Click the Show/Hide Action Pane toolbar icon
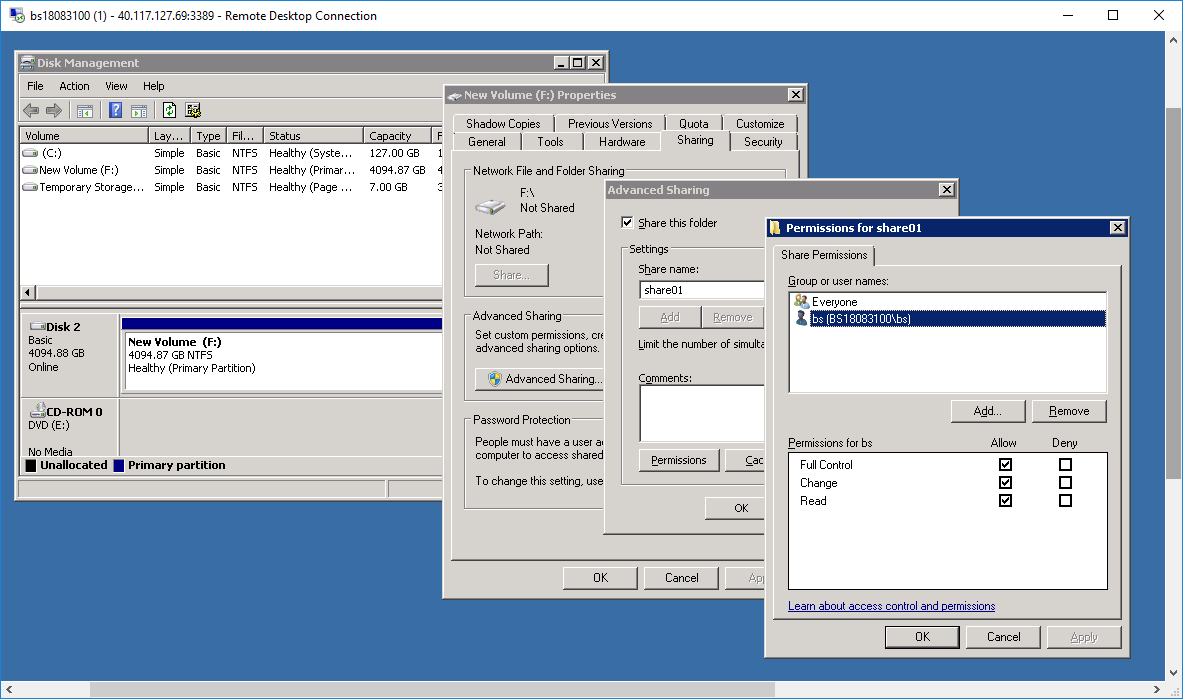Screen dimensions: 1183x699 point(139,110)
